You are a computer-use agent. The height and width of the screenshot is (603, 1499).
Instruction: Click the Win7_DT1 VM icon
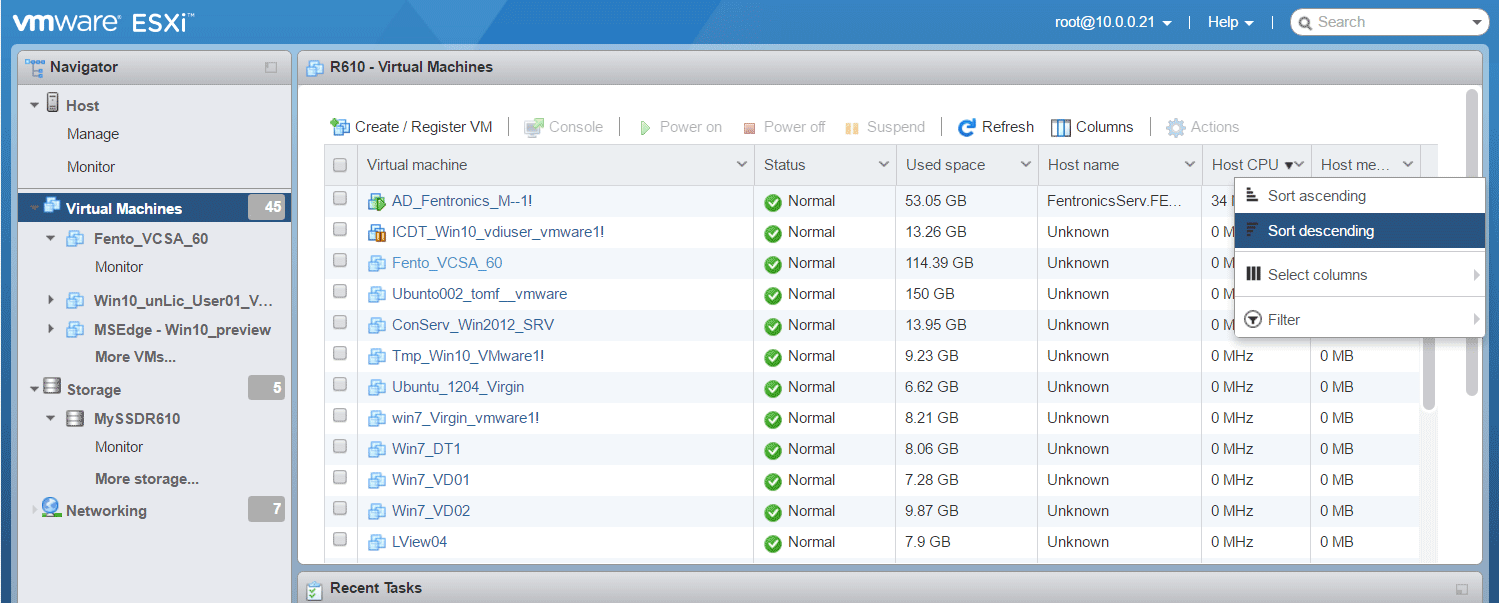(377, 450)
